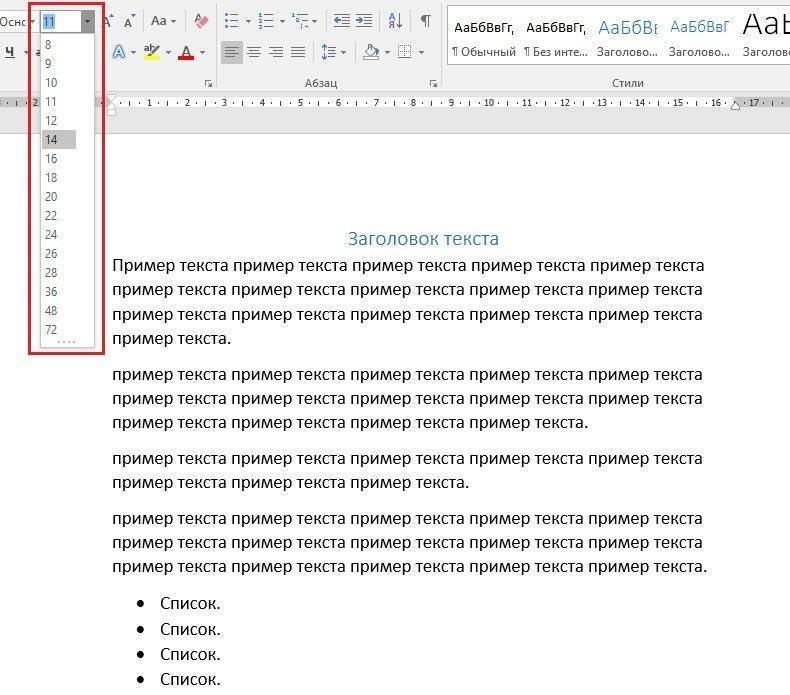790x695 pixels.
Task: Click the first Список bullet item
Action: pos(190,603)
